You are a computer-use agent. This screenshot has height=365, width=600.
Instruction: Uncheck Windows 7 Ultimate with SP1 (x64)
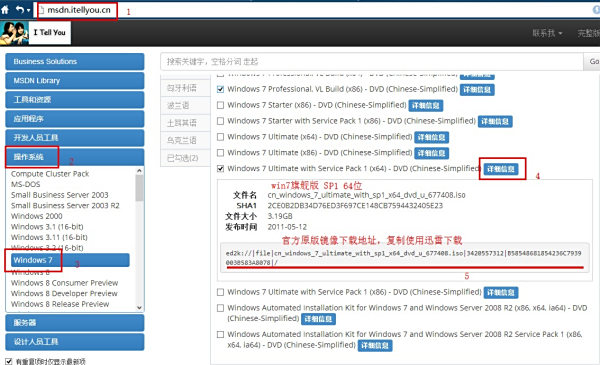[220, 168]
